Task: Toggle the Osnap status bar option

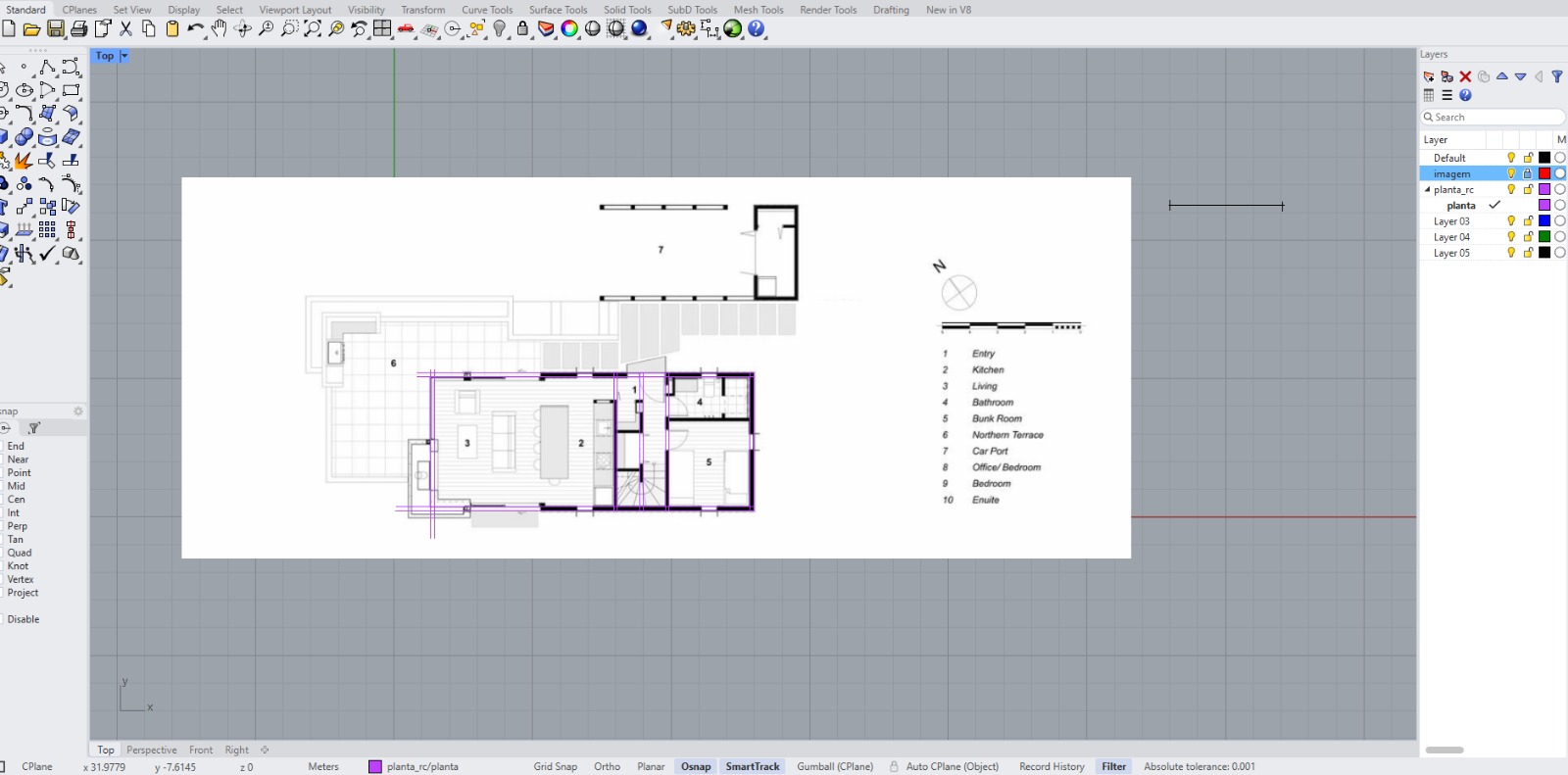Action: click(696, 766)
